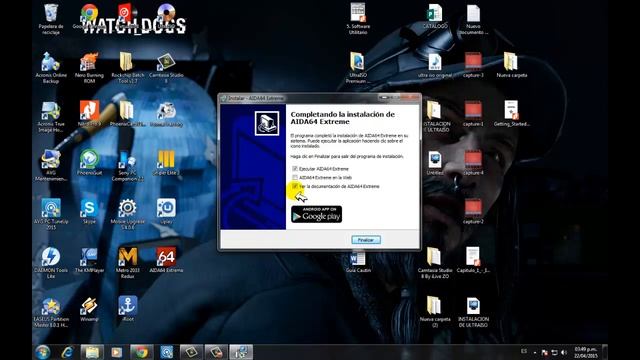640x360 pixels.
Task: Click the Finalizar button
Action: pos(366,240)
